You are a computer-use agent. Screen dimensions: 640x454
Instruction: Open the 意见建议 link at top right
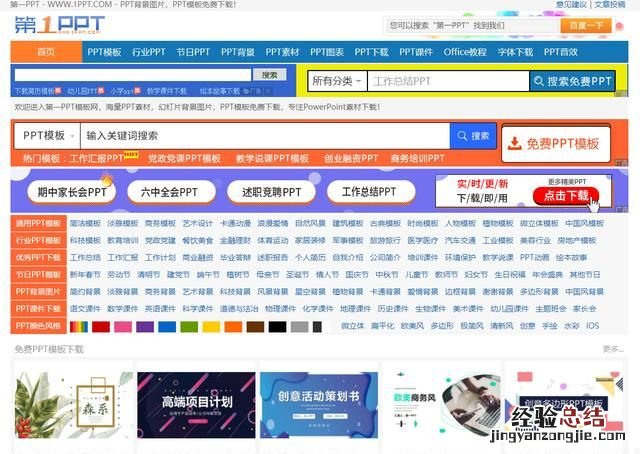(571, 4)
